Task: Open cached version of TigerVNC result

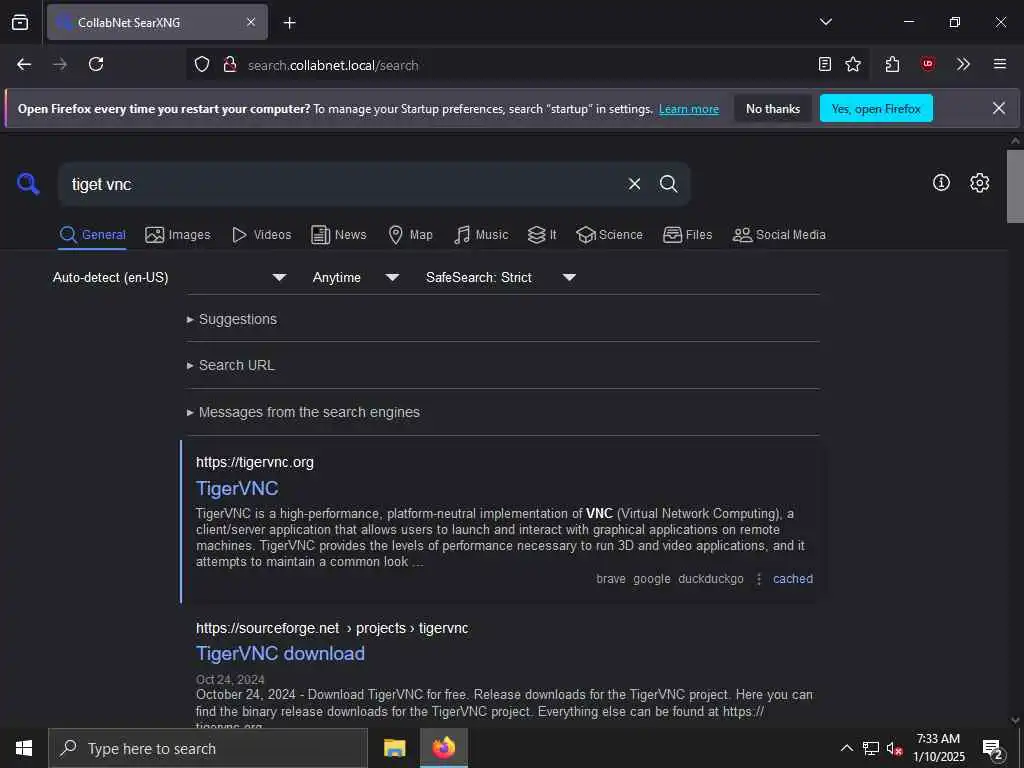Action: tap(793, 579)
